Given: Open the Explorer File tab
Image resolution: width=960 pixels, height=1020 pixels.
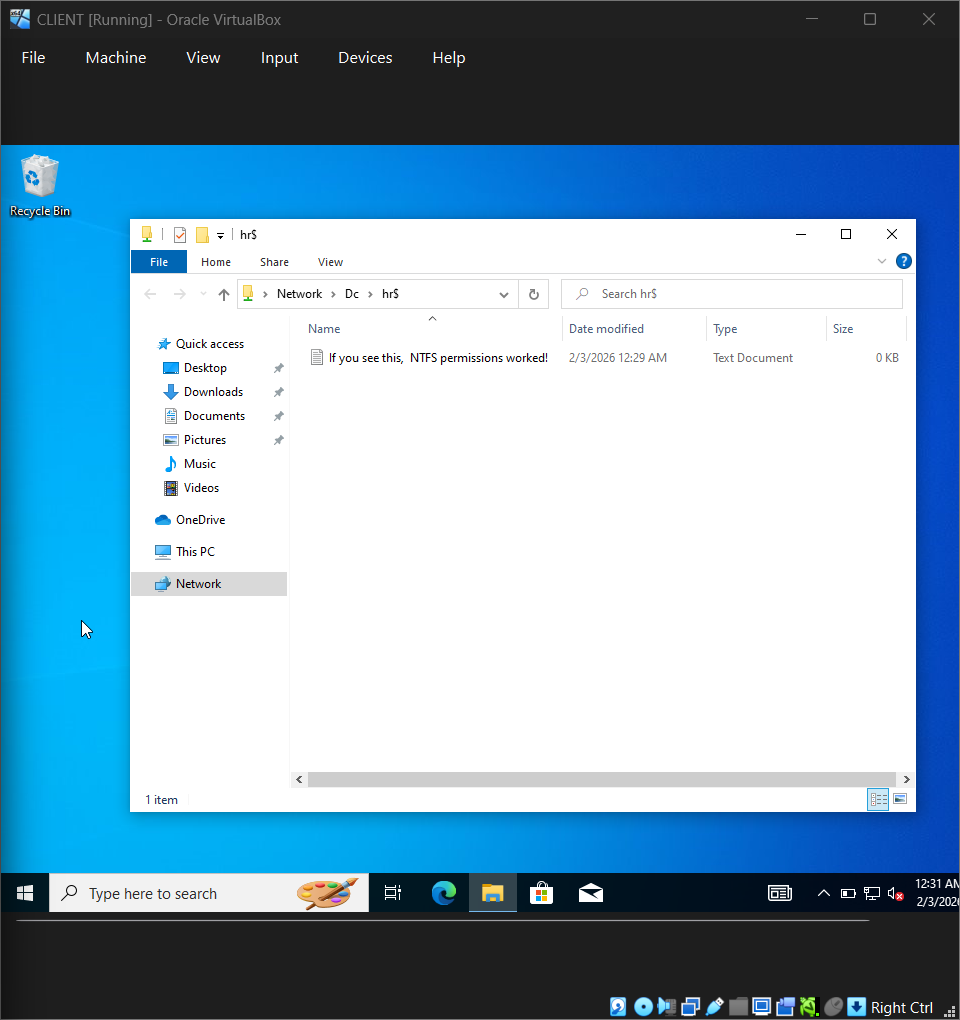Looking at the screenshot, I should (x=159, y=262).
